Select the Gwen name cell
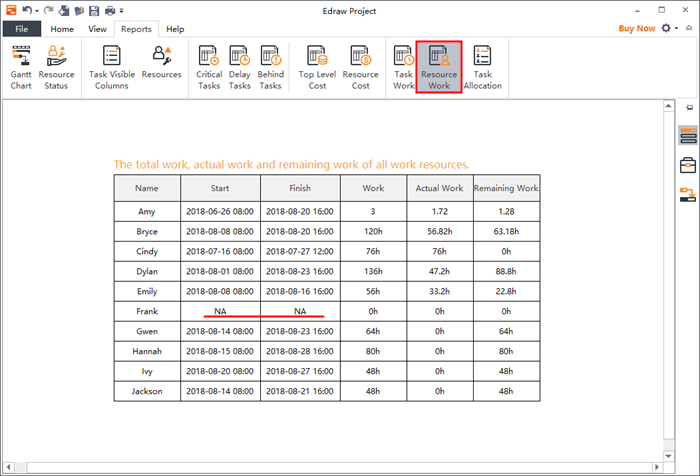The image size is (700, 476). (147, 331)
